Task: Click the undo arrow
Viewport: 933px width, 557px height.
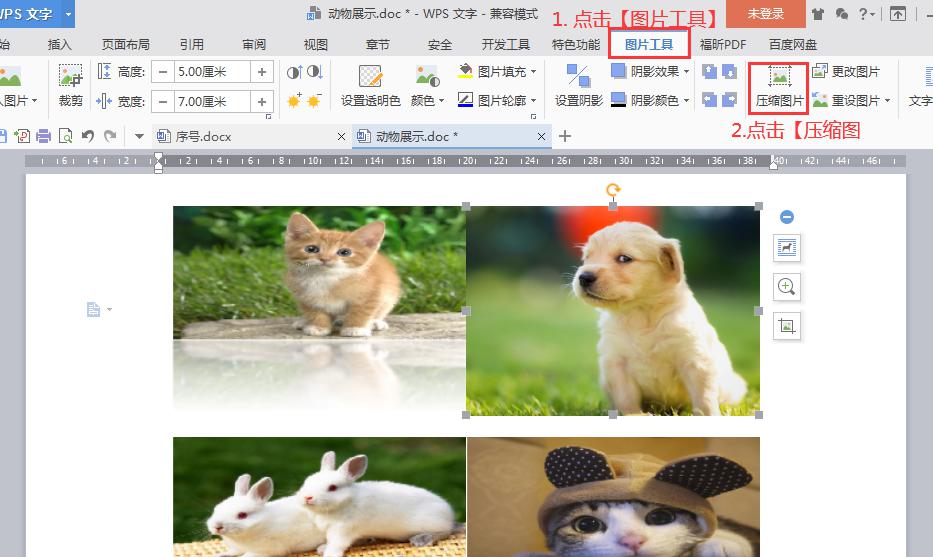Action: coord(87,136)
